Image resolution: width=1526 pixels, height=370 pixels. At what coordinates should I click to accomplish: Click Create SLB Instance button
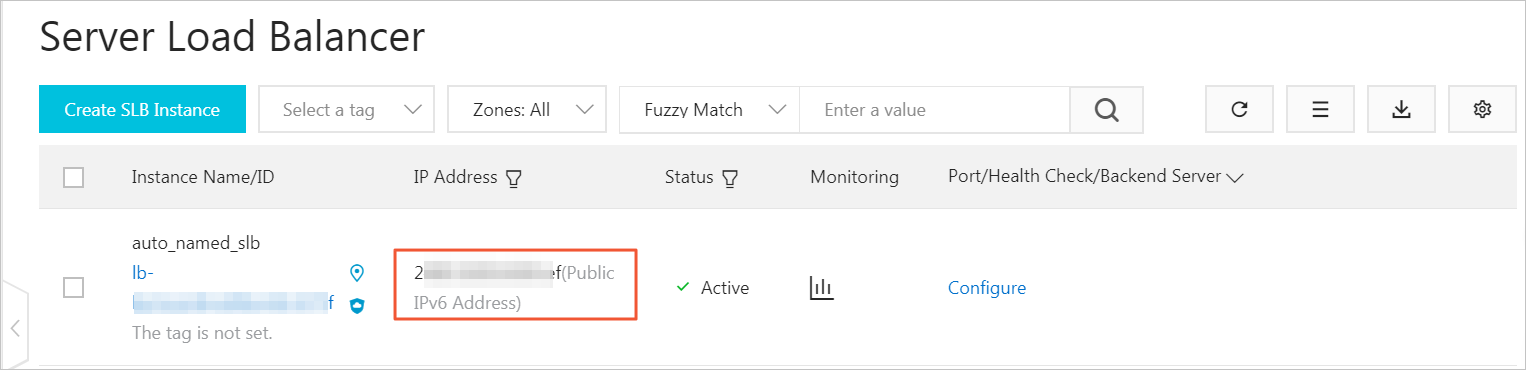pyautogui.click(x=142, y=109)
